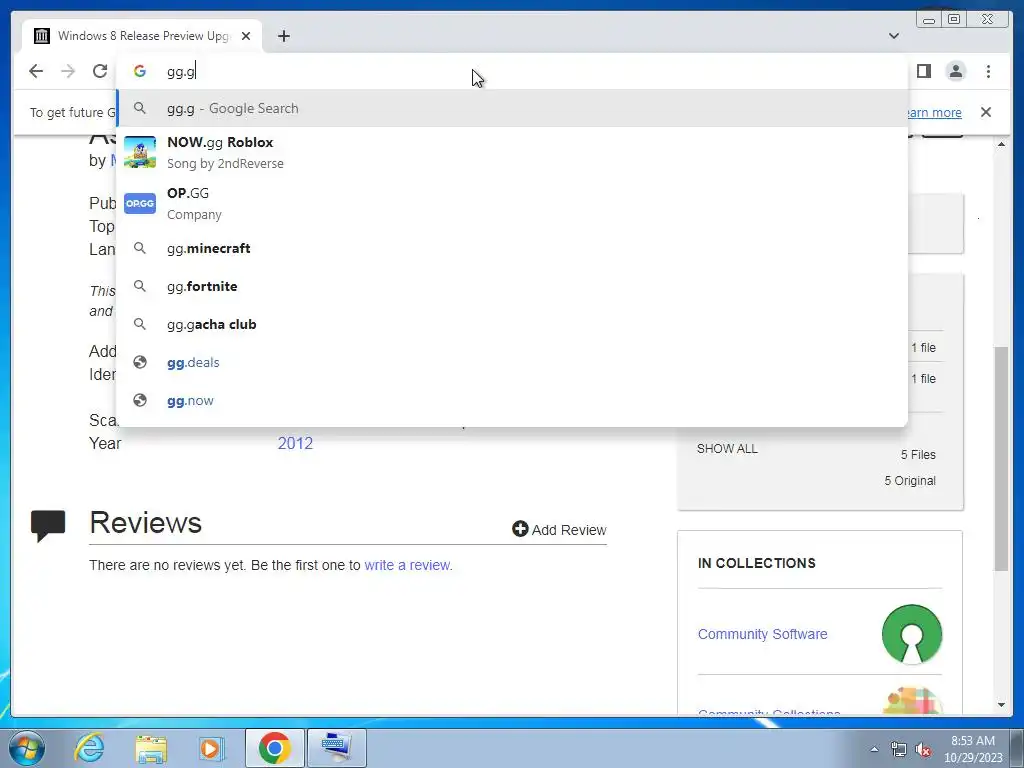Image resolution: width=1024 pixels, height=768 pixels.
Task: Click the Add Review button
Action: click(559, 530)
